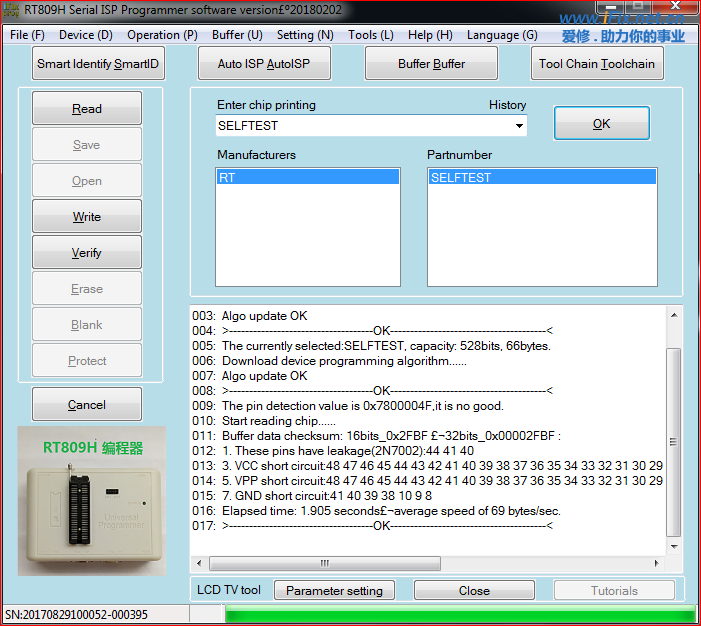Click the log horizontal scrollbar right arrow
Screen dimensions: 701x626
(x=658, y=563)
